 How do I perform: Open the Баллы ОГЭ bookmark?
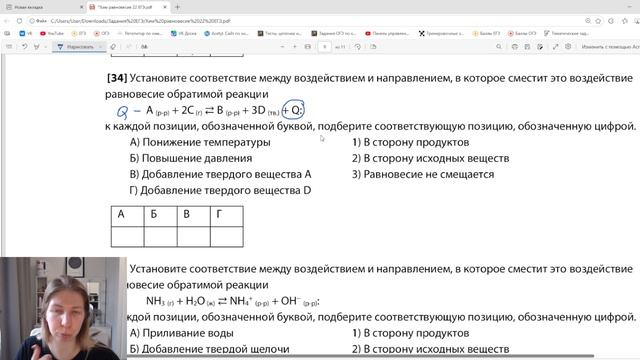[522, 33]
